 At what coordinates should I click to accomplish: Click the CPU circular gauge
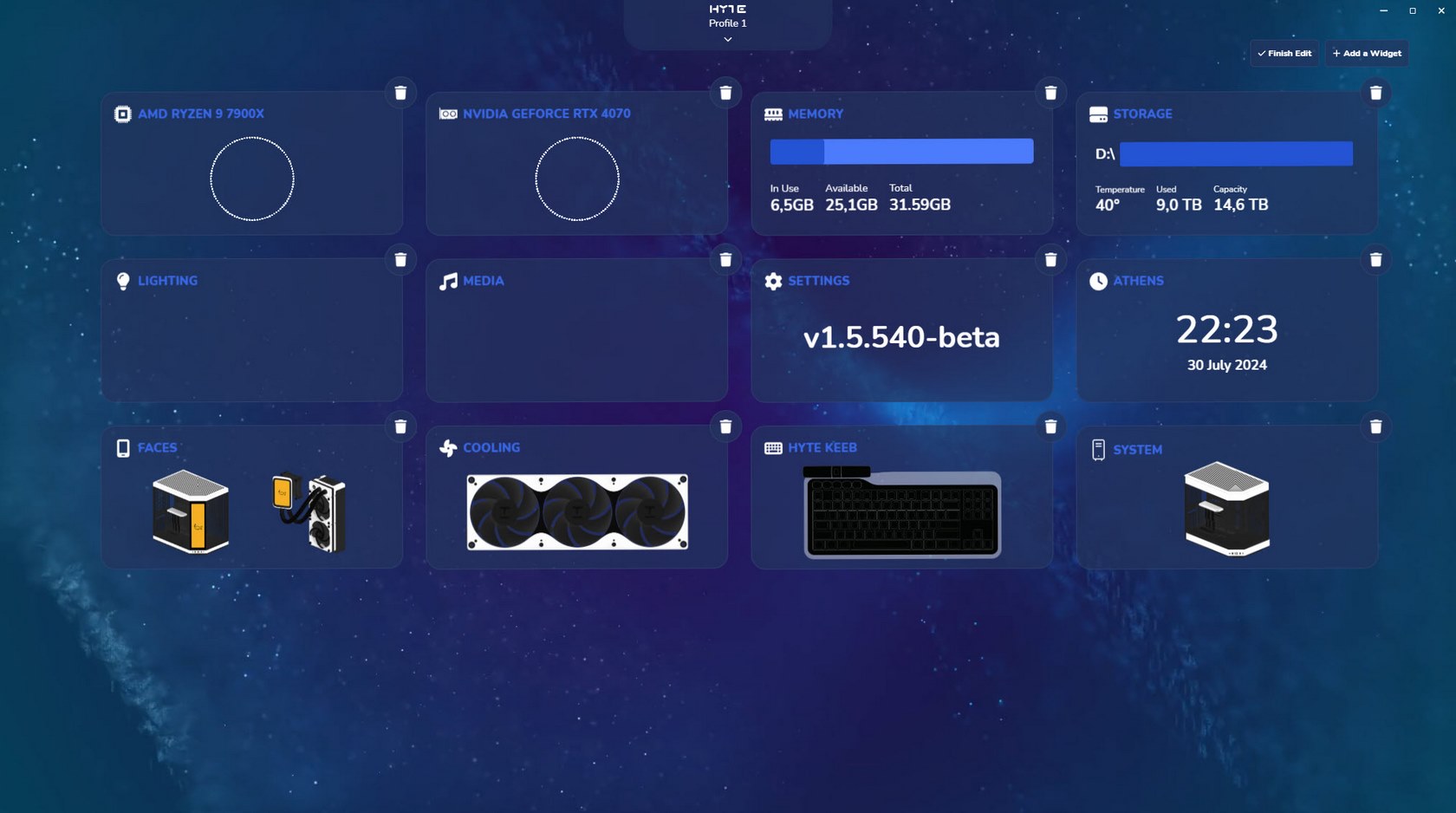[x=252, y=179]
